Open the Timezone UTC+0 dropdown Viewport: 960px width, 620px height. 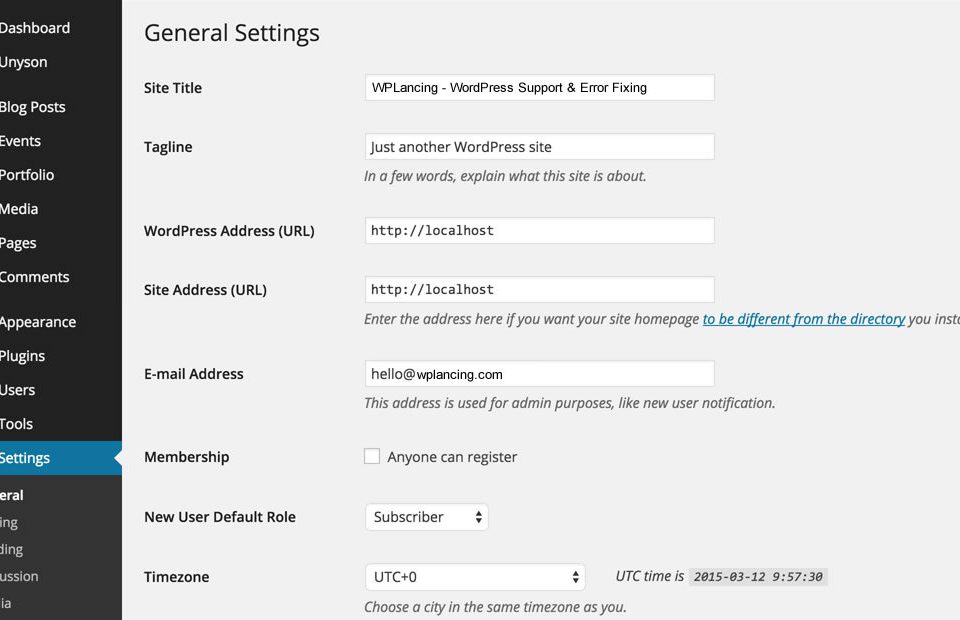pos(475,577)
